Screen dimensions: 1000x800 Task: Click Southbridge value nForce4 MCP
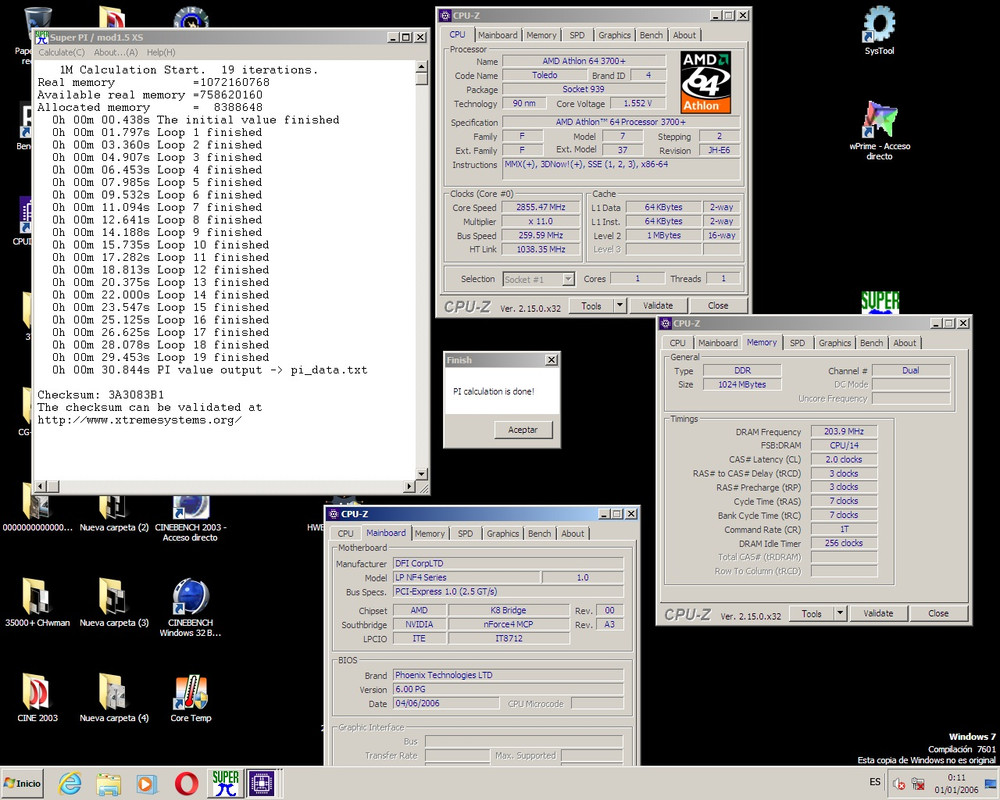click(508, 625)
